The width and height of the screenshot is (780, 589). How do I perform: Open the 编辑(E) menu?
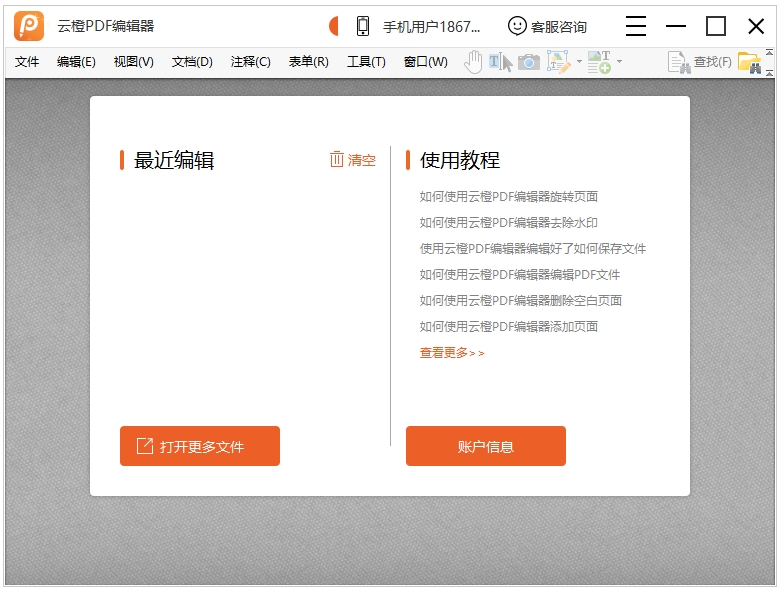(76, 62)
